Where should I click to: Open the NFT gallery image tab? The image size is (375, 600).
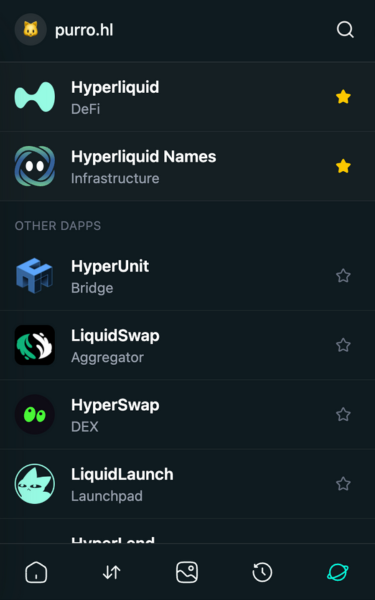187,572
